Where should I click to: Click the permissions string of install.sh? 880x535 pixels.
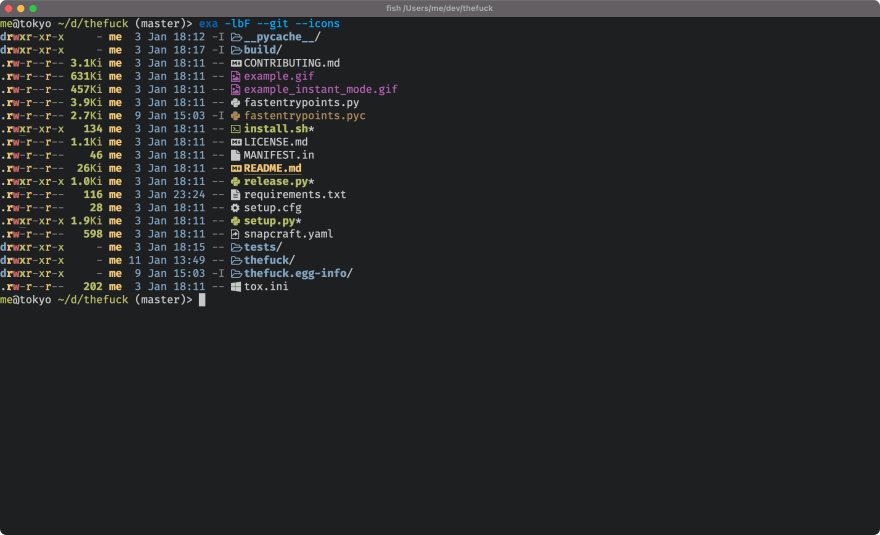[x=32, y=129]
